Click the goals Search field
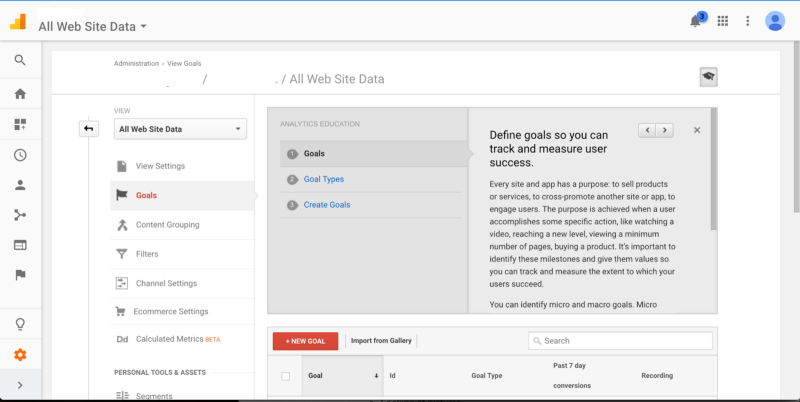Viewport: 800px width, 402px height. pyautogui.click(x=620, y=341)
